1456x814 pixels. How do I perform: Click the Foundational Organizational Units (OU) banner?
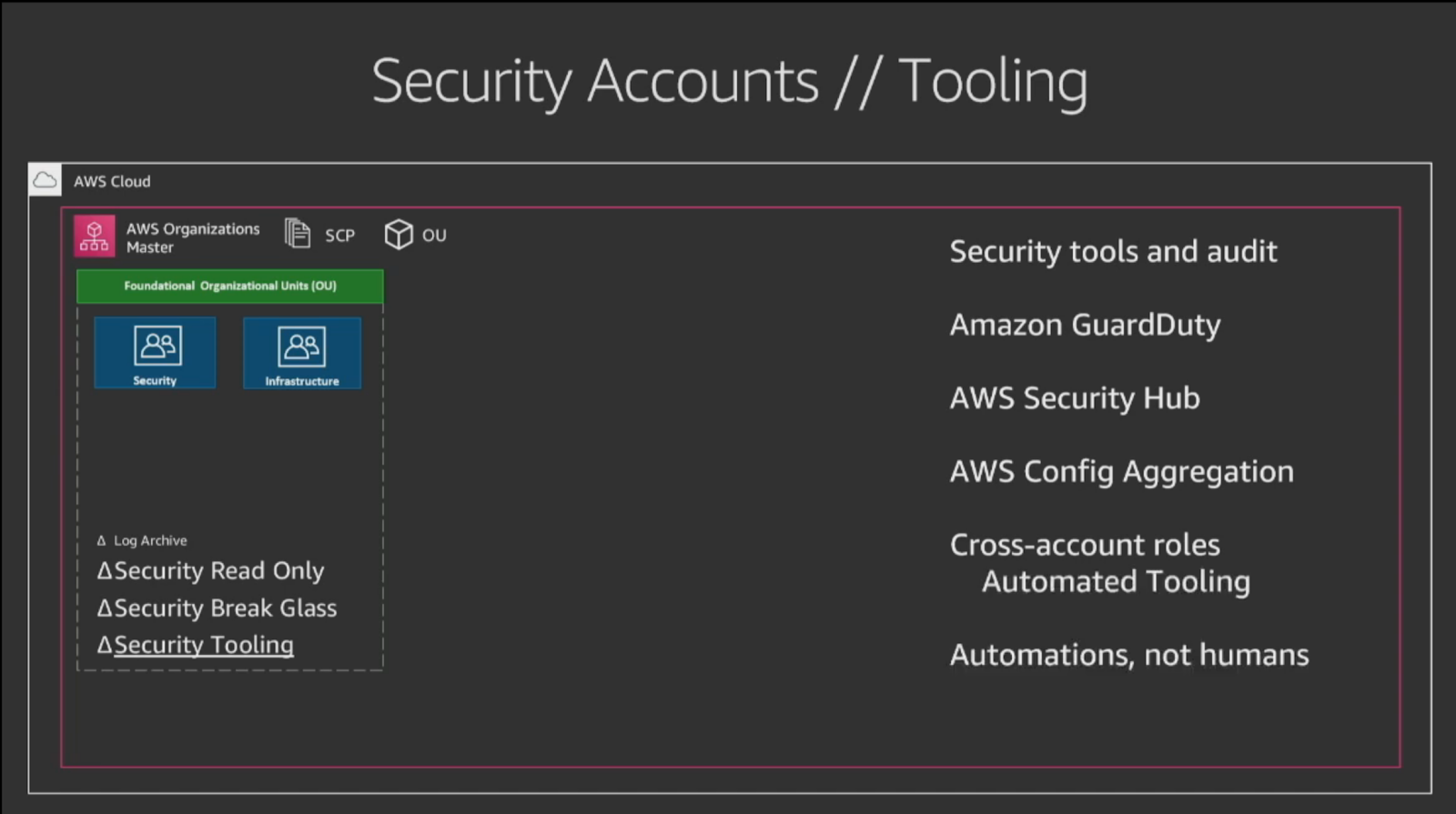230,286
